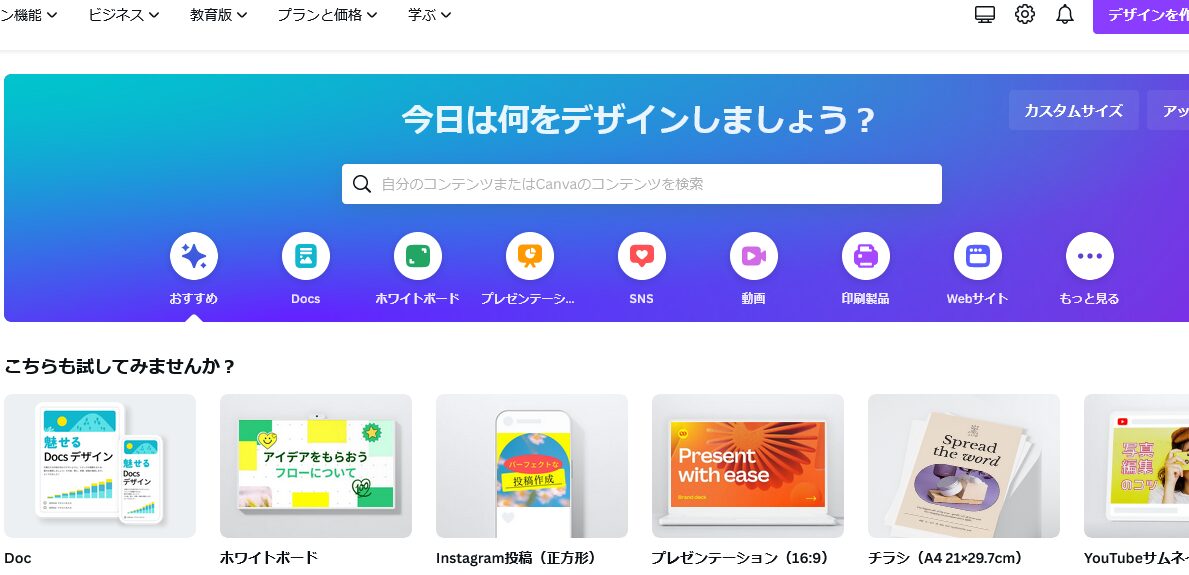Screen dimensions: 1189x575
Task: Show more categories via もっと見る
Action: pyautogui.click(x=1090, y=256)
